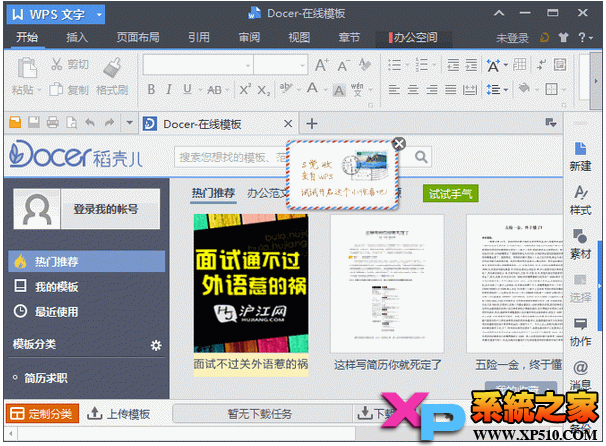Toggle Italic formatting
Viewport: 606px width, 446px height.
pyautogui.click(x=169, y=90)
